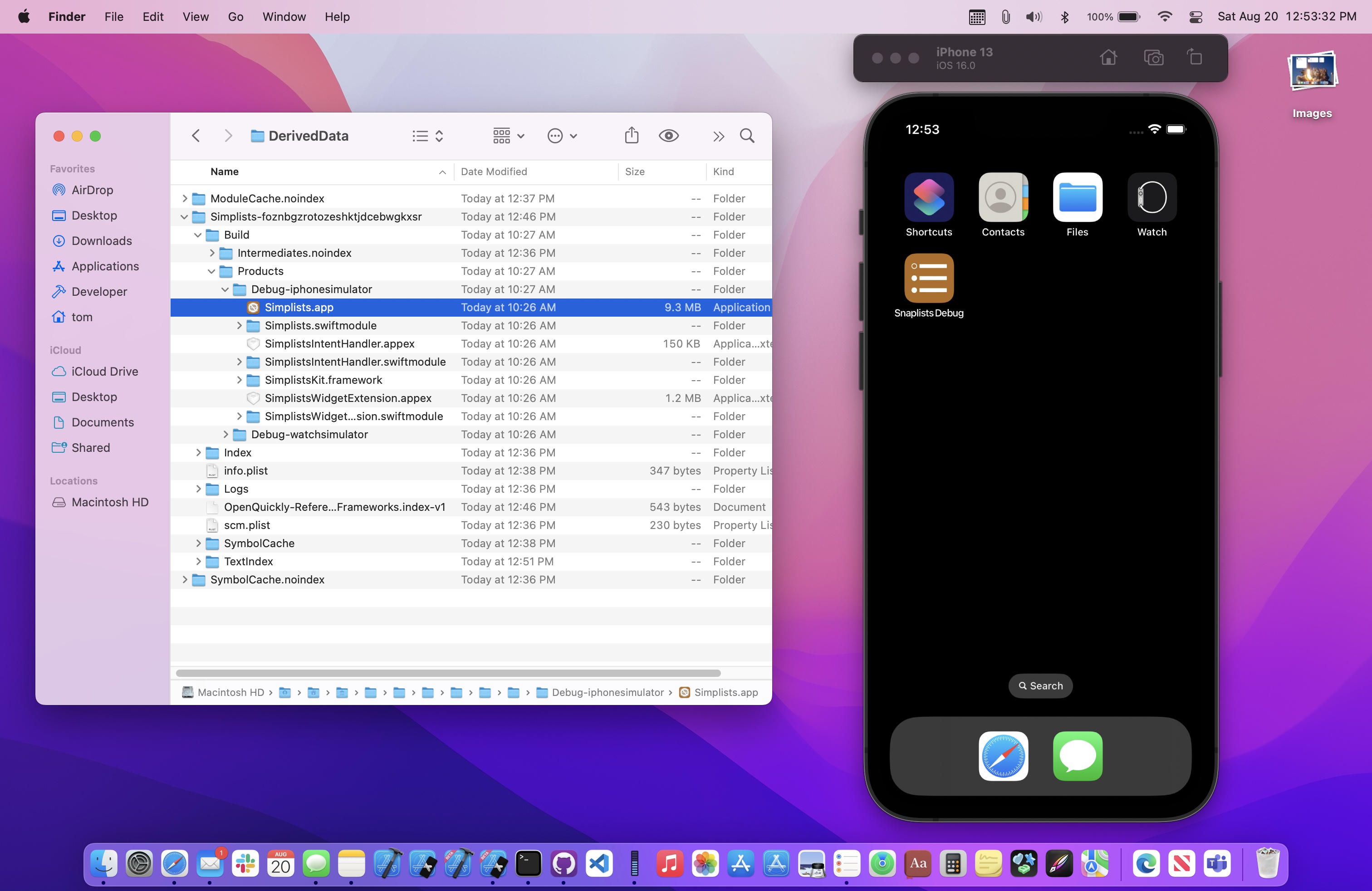Select SimplistsWidgetExtension.appex file

[471, 398]
